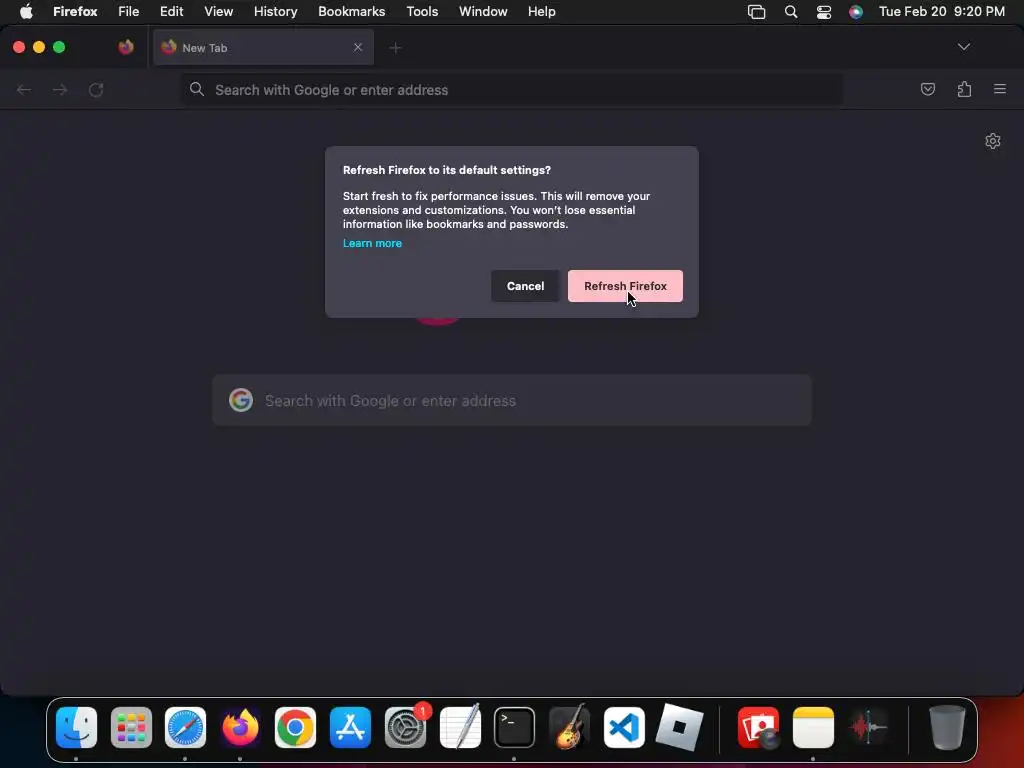Click the Firefox icon in the Dock
Viewport: 1024px width, 768px height.
[240, 728]
